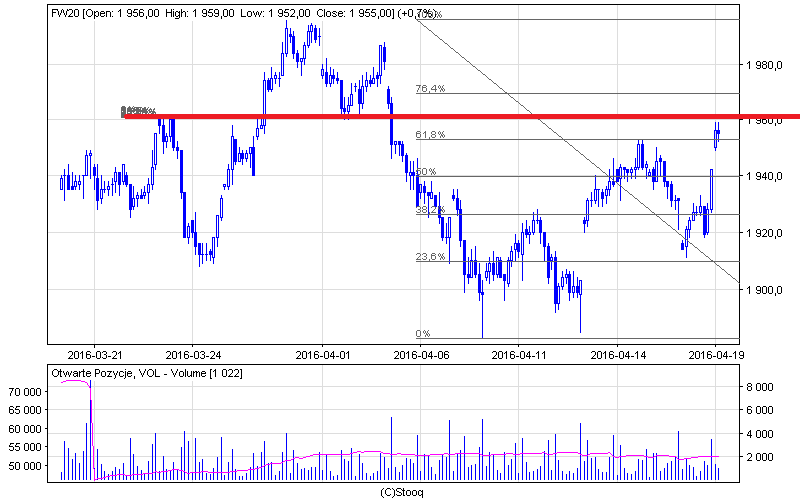
Task: Click the (C)Stooq copyright text
Action: pos(402,492)
